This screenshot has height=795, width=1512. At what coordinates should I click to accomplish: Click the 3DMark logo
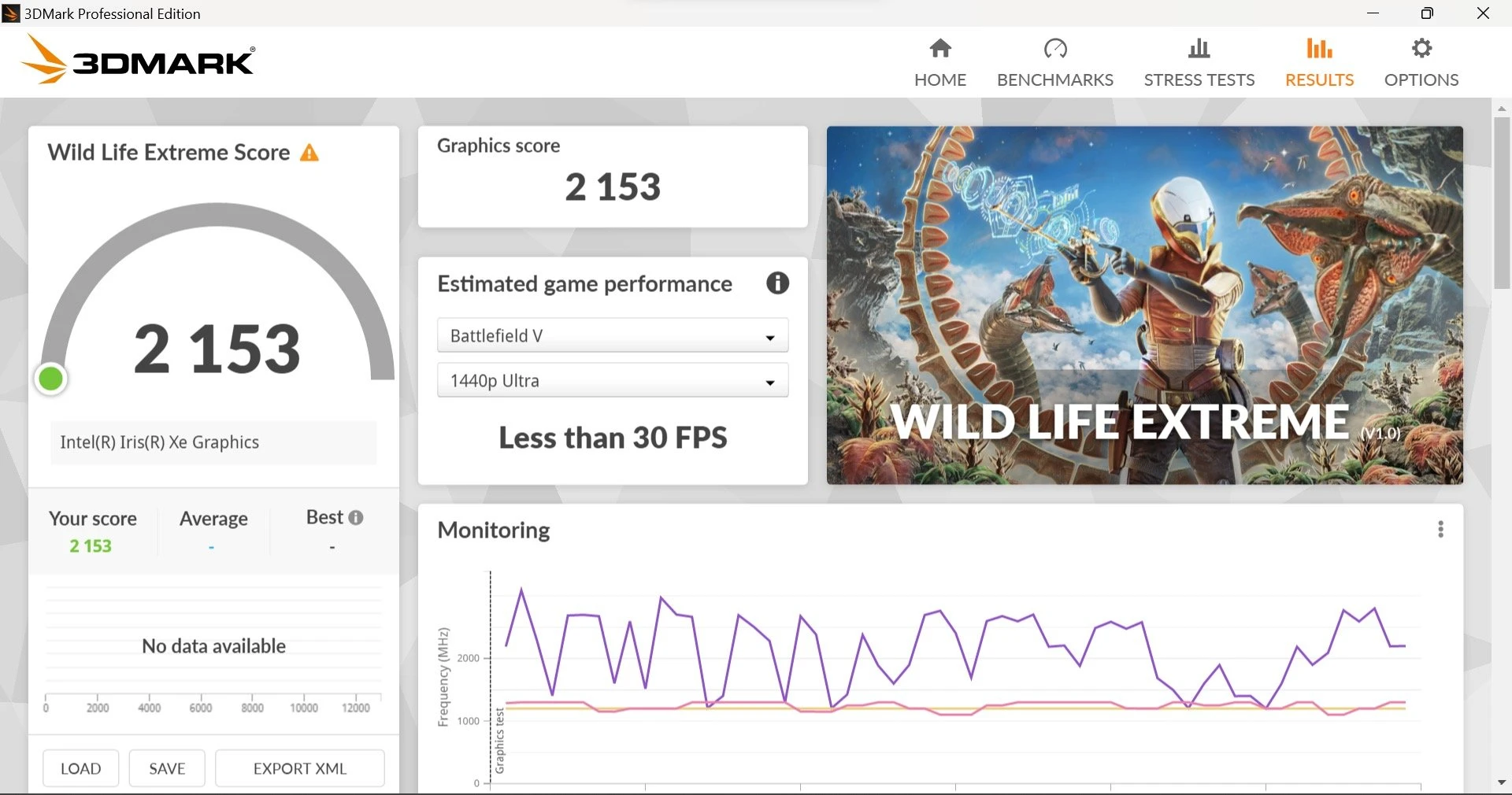pyautogui.click(x=137, y=59)
